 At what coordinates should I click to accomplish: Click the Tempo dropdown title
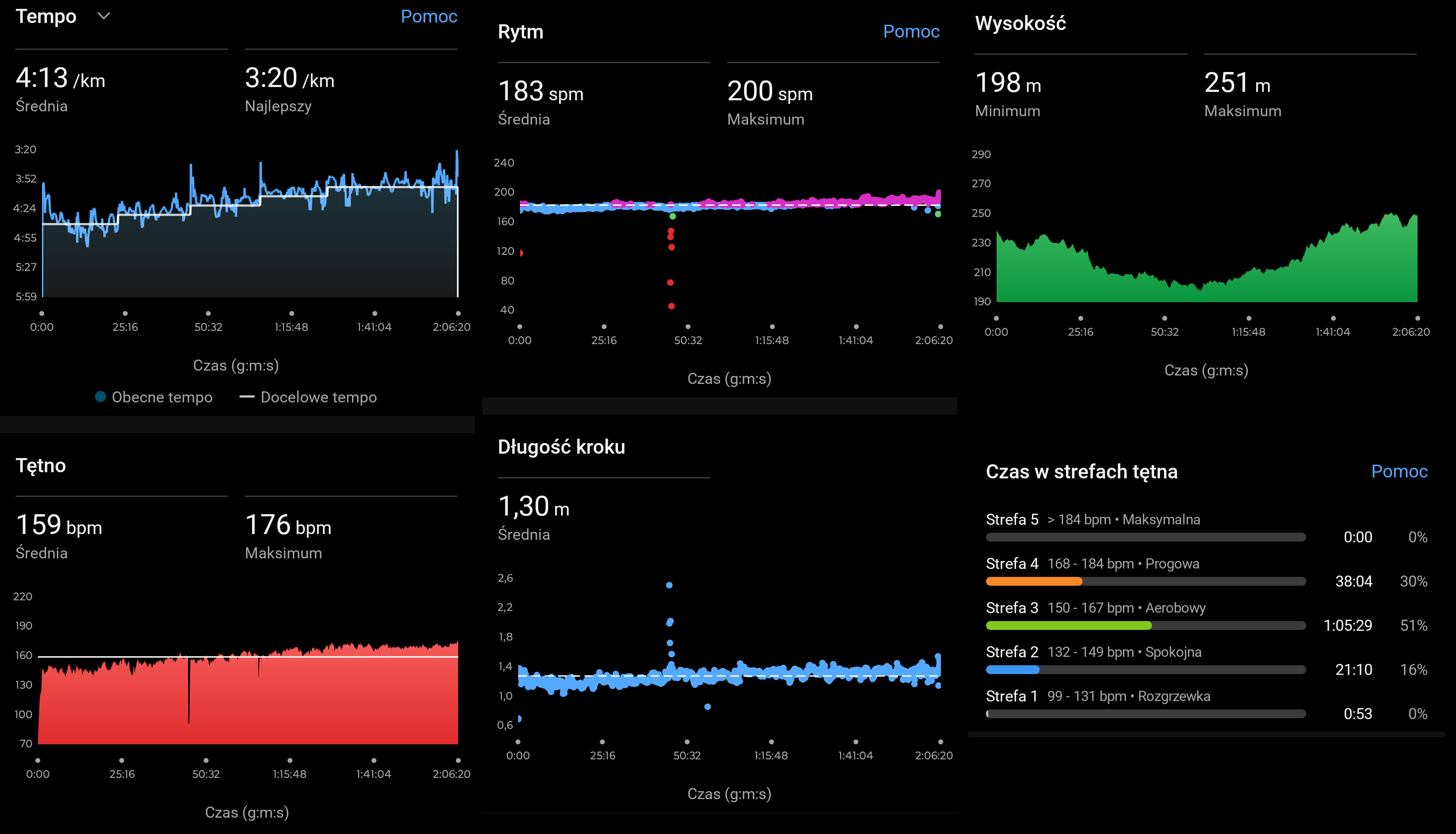[46, 16]
